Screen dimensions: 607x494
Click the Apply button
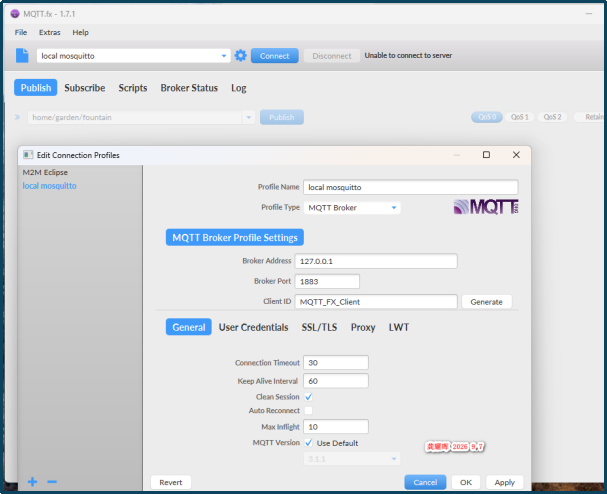tap(504, 482)
